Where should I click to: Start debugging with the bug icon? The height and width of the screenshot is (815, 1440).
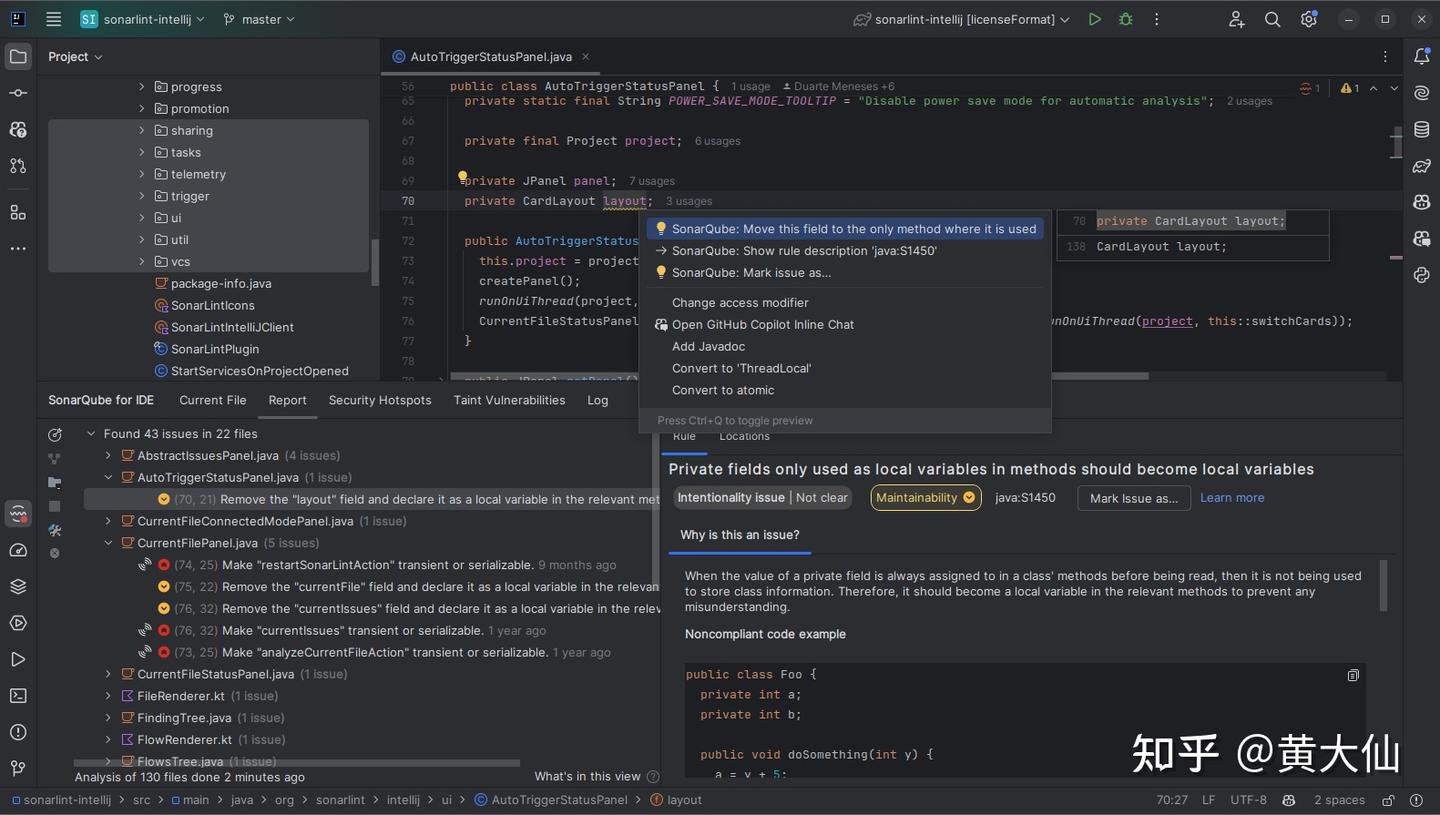1126,19
